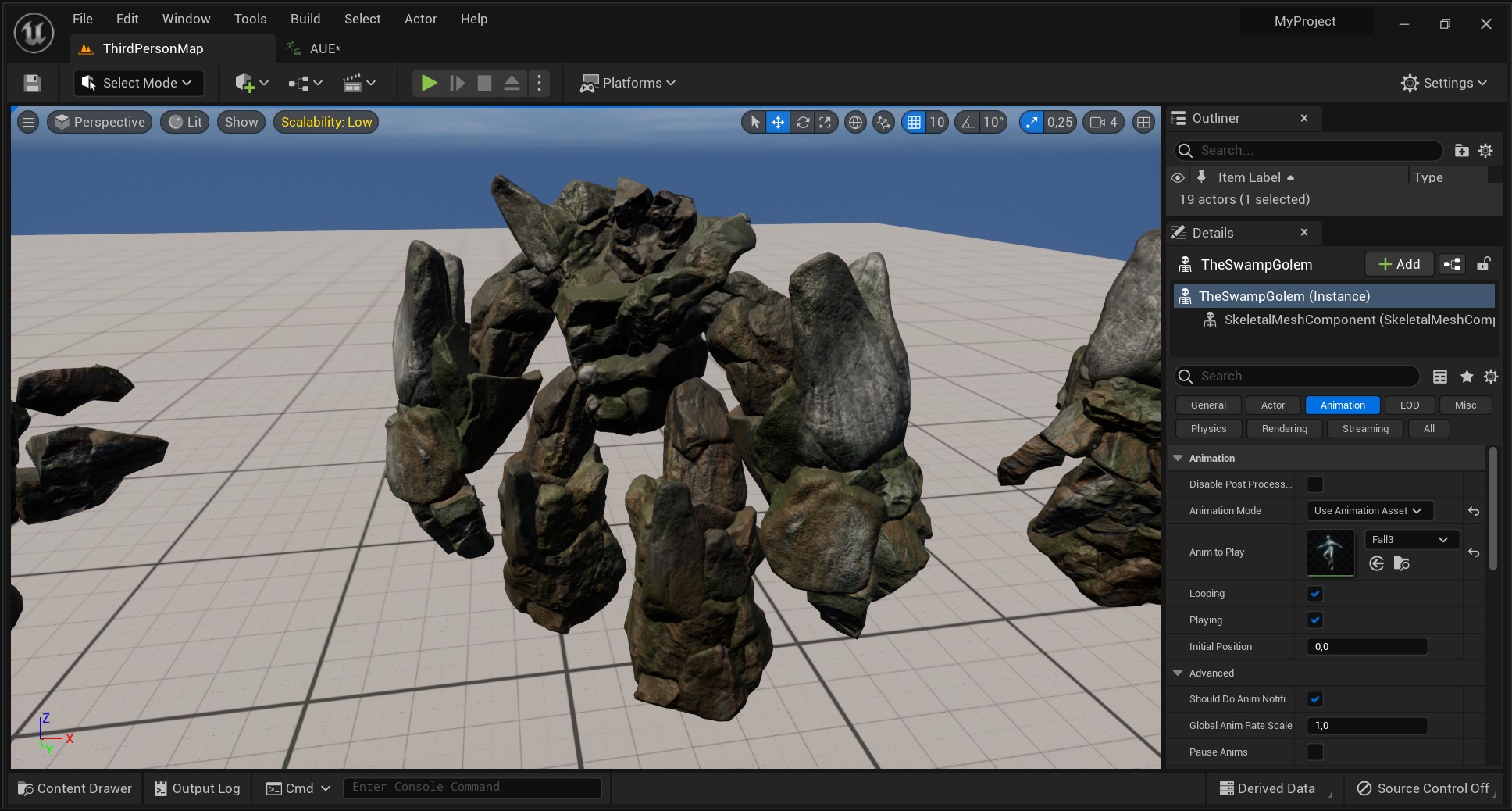Open the Actor menu
The width and height of the screenshot is (1512, 811).
tap(420, 19)
